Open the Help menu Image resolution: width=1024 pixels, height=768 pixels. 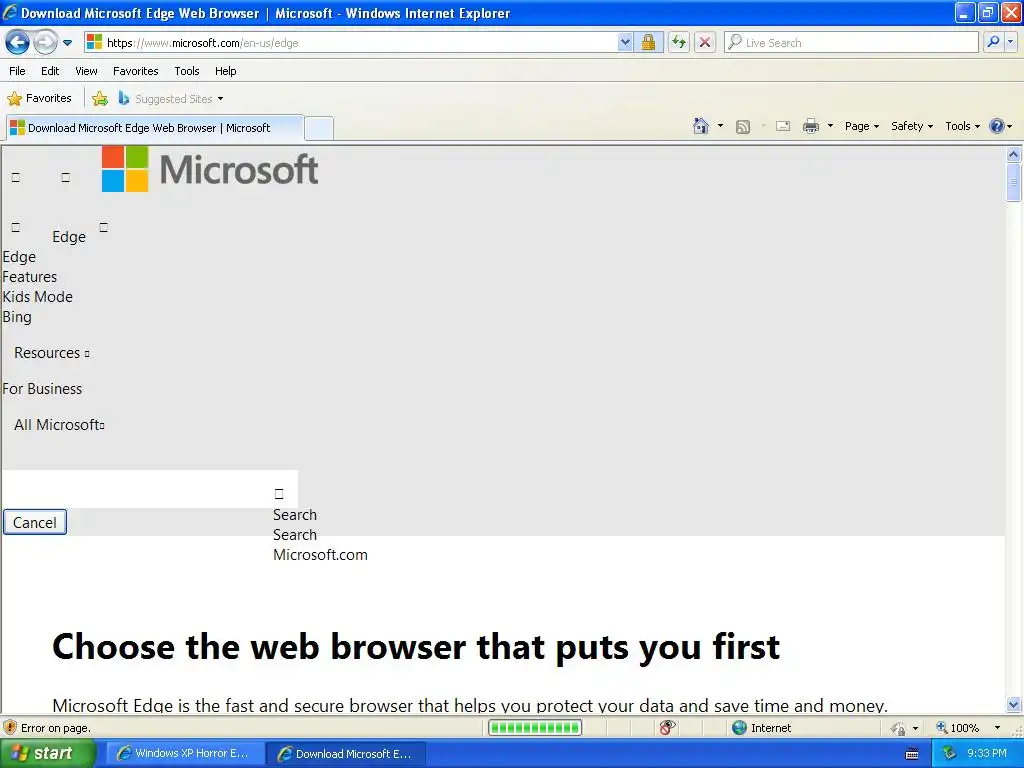pos(225,71)
